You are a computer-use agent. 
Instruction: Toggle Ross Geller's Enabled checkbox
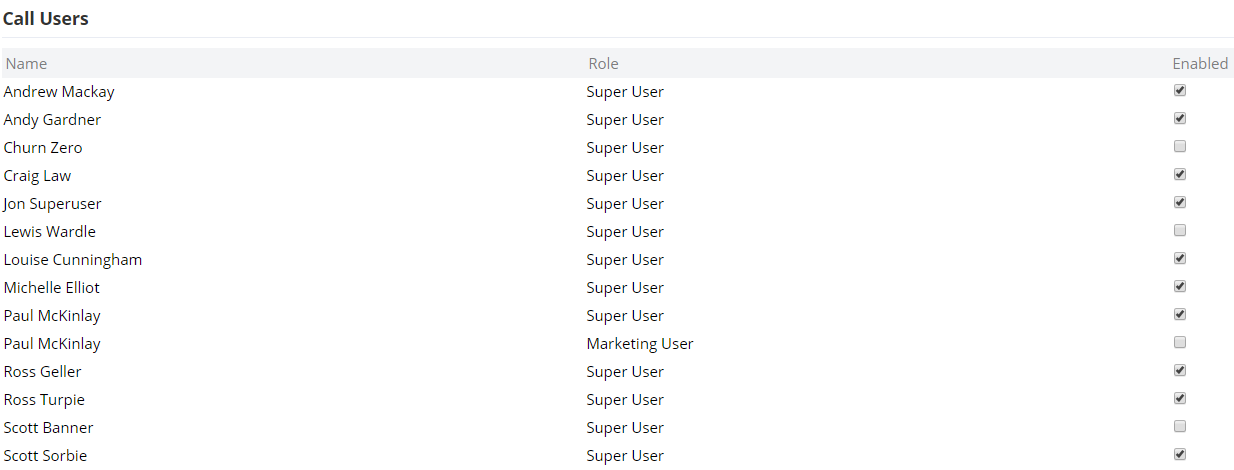point(1180,370)
